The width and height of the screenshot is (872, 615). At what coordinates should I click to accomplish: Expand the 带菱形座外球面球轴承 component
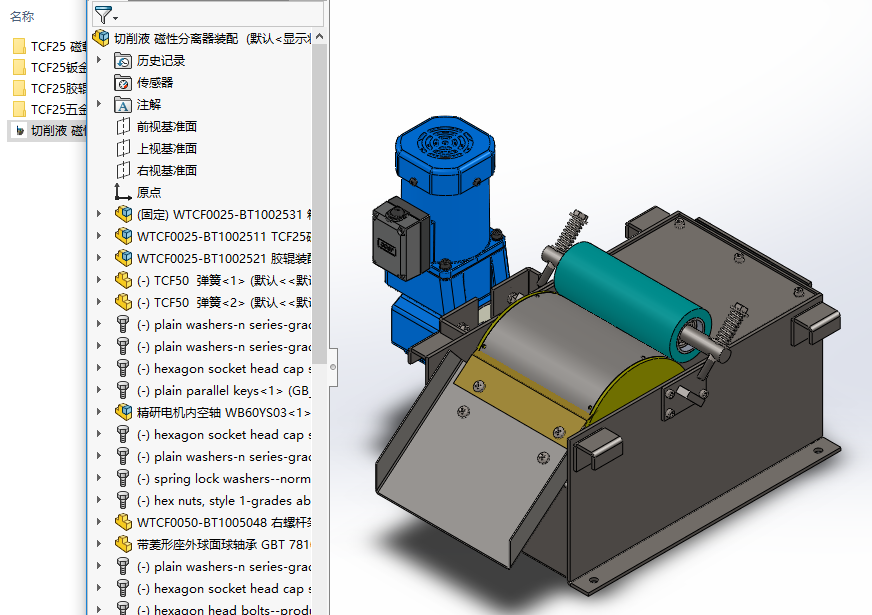[99, 544]
